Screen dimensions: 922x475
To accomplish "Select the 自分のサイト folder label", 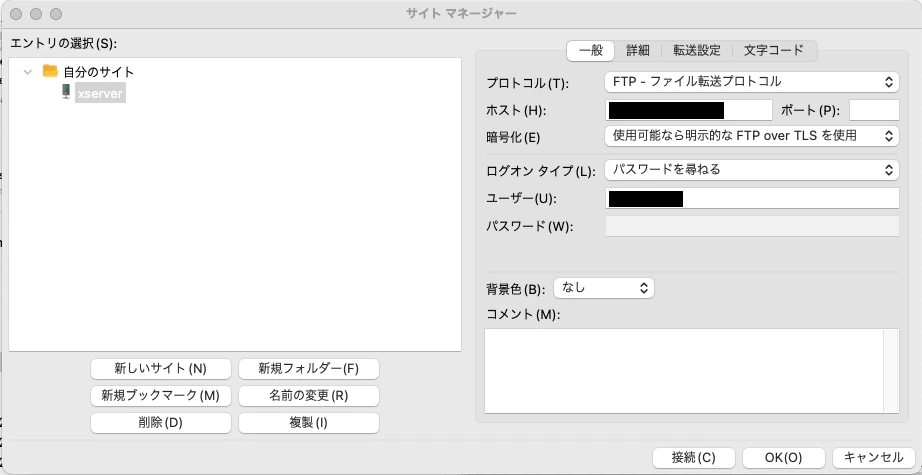I will (x=99, y=72).
